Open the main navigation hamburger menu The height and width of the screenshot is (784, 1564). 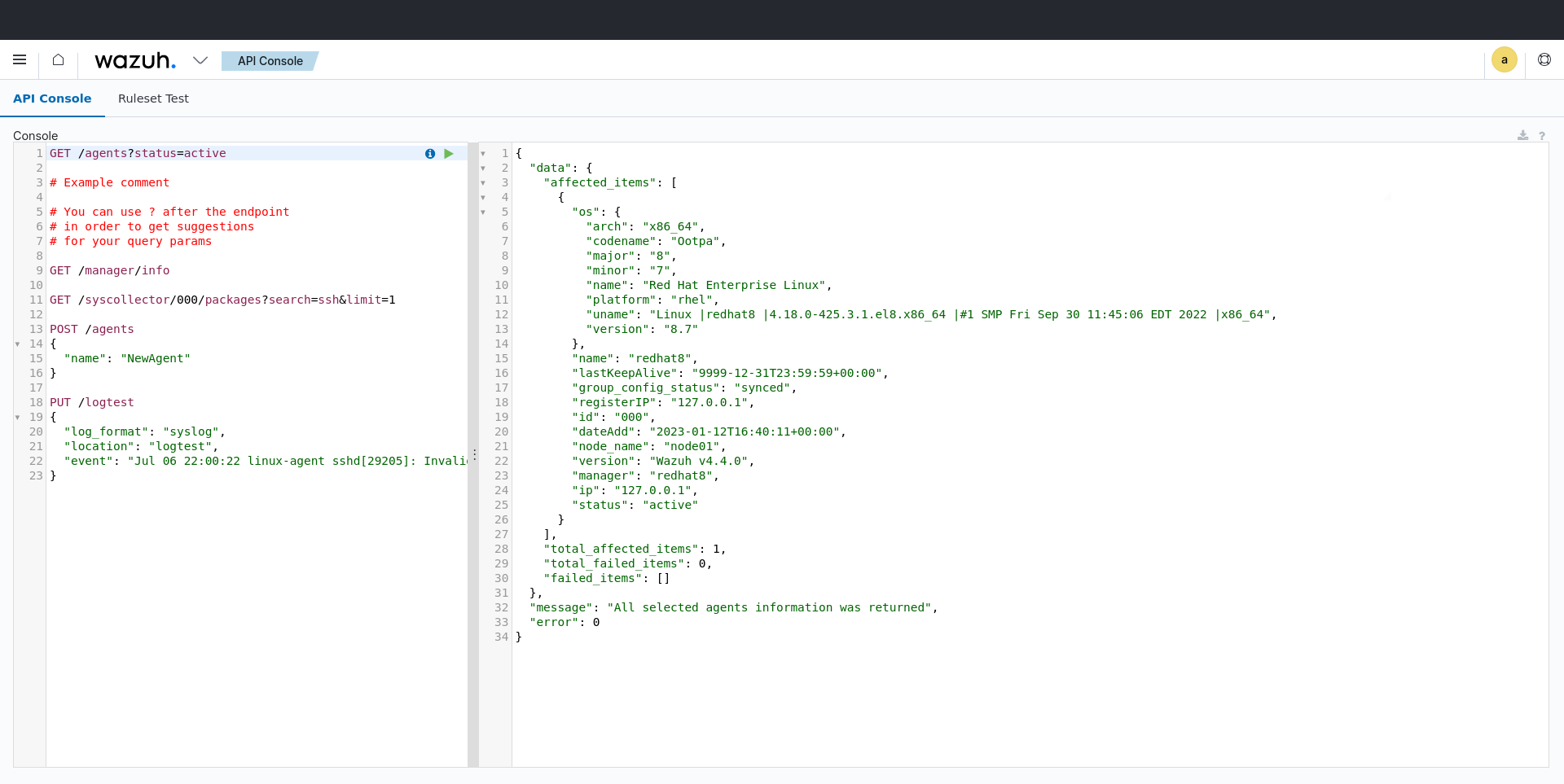tap(20, 59)
